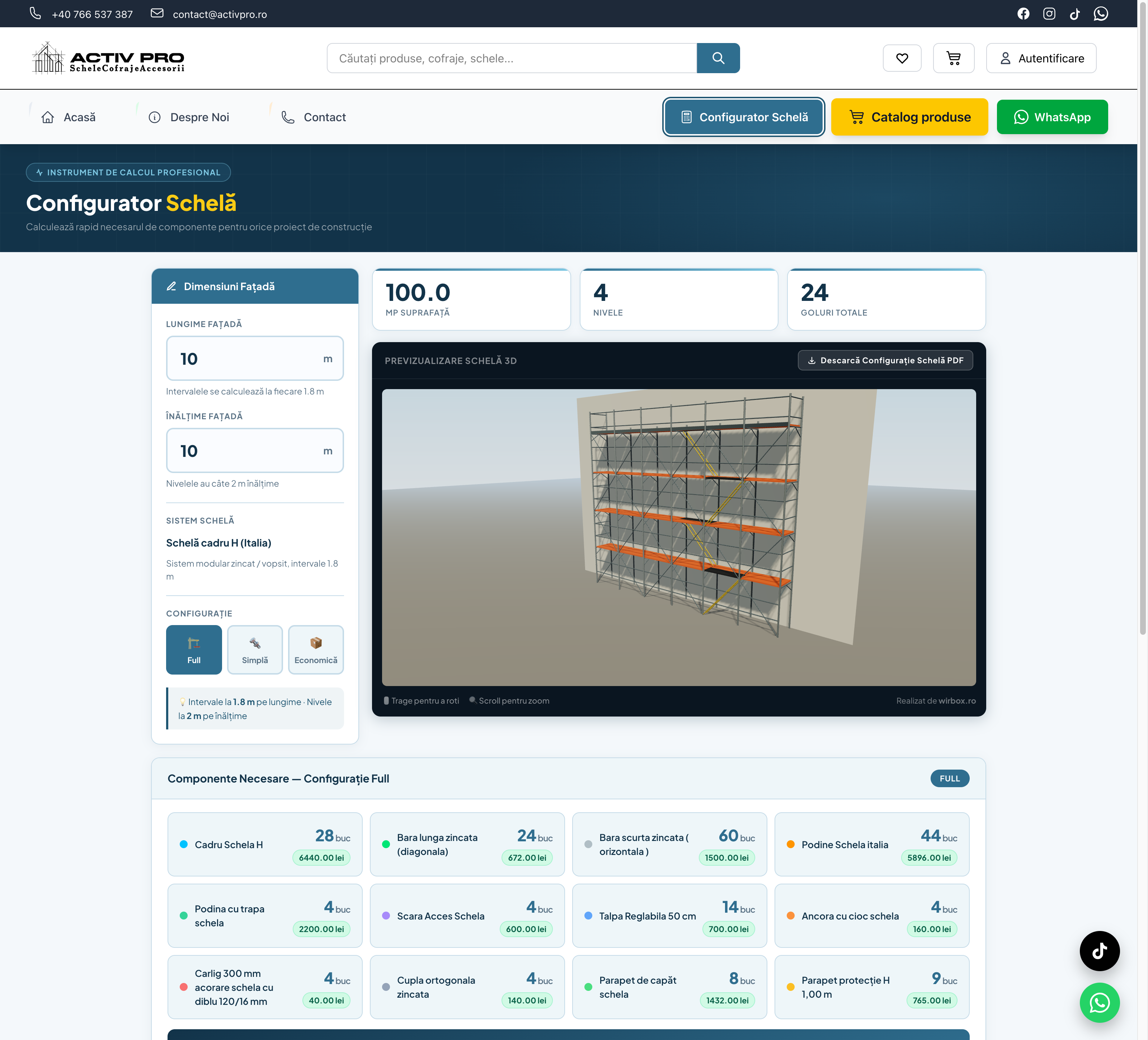
Task: Open the favorites heart icon
Action: pyautogui.click(x=902, y=58)
